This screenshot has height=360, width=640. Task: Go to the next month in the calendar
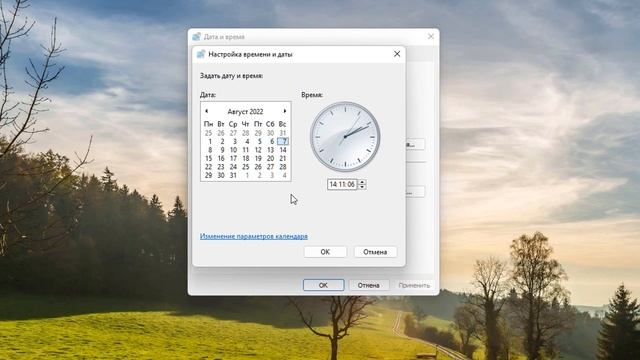[x=284, y=111]
